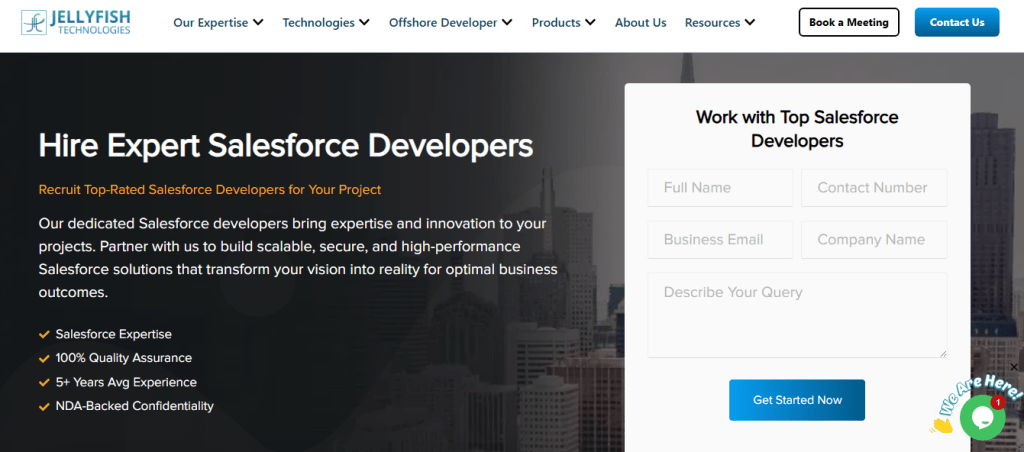Submit form with Get Started Now
1024x452 pixels.
click(797, 400)
